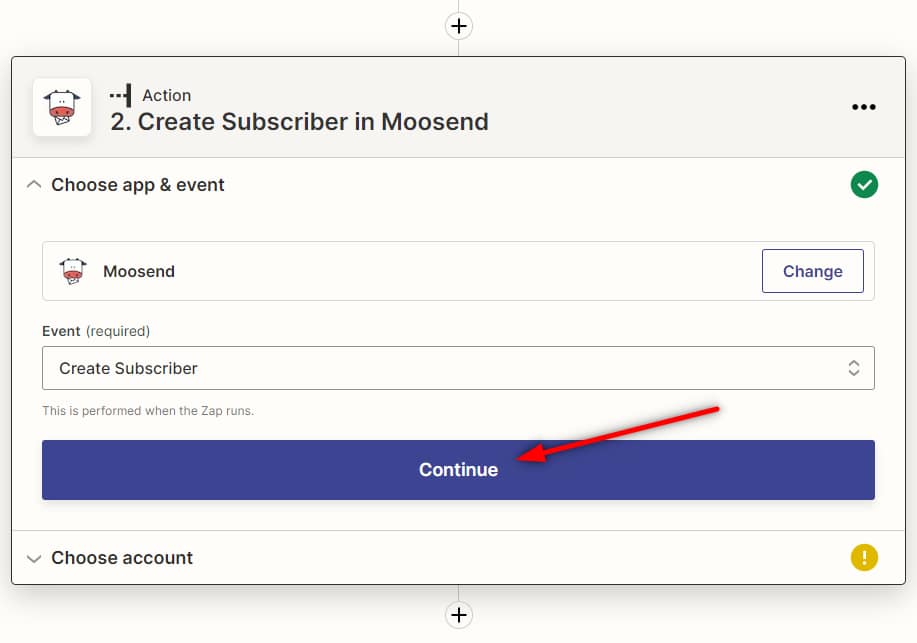Open the Event dropdown showing Create Subscriber
This screenshot has height=643, width=917.
[x=458, y=368]
